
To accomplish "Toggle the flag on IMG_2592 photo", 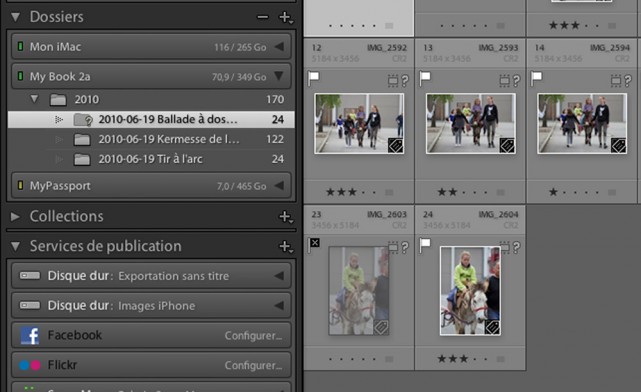I will (x=314, y=78).
